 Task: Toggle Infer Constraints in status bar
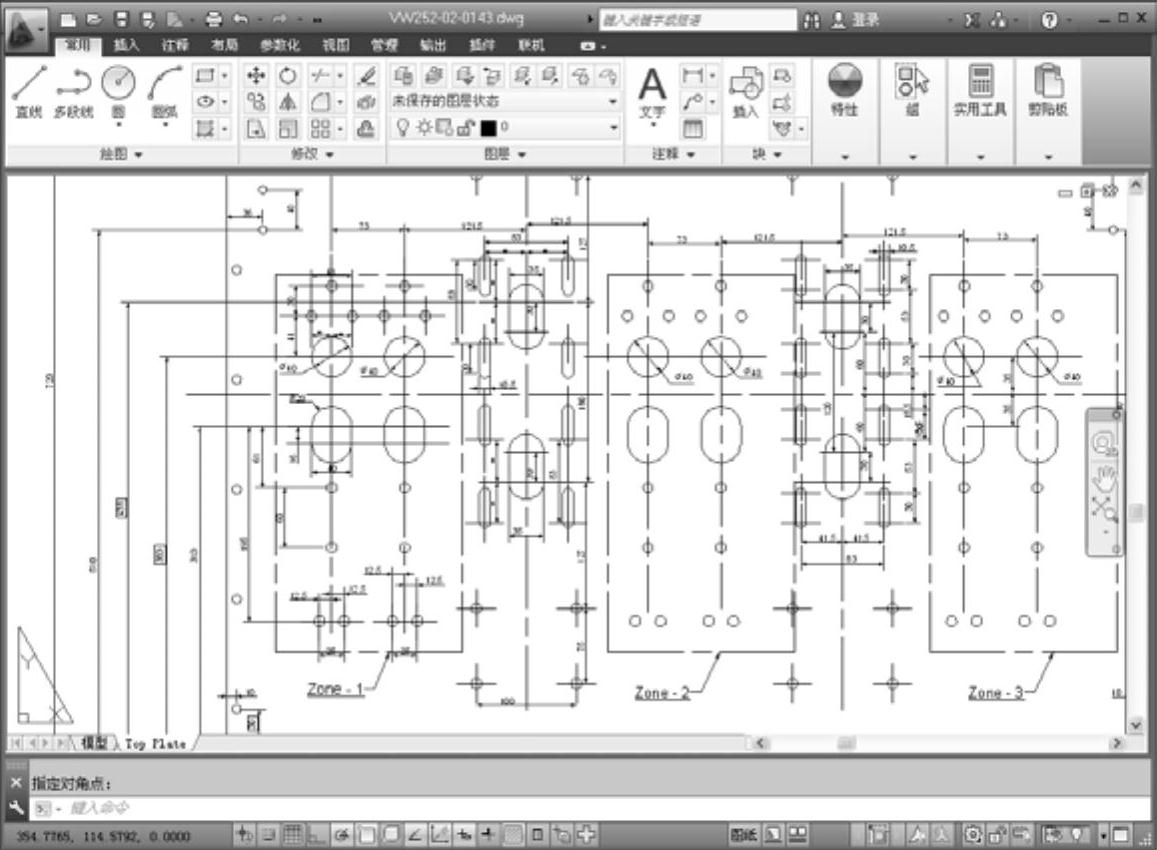[244, 835]
